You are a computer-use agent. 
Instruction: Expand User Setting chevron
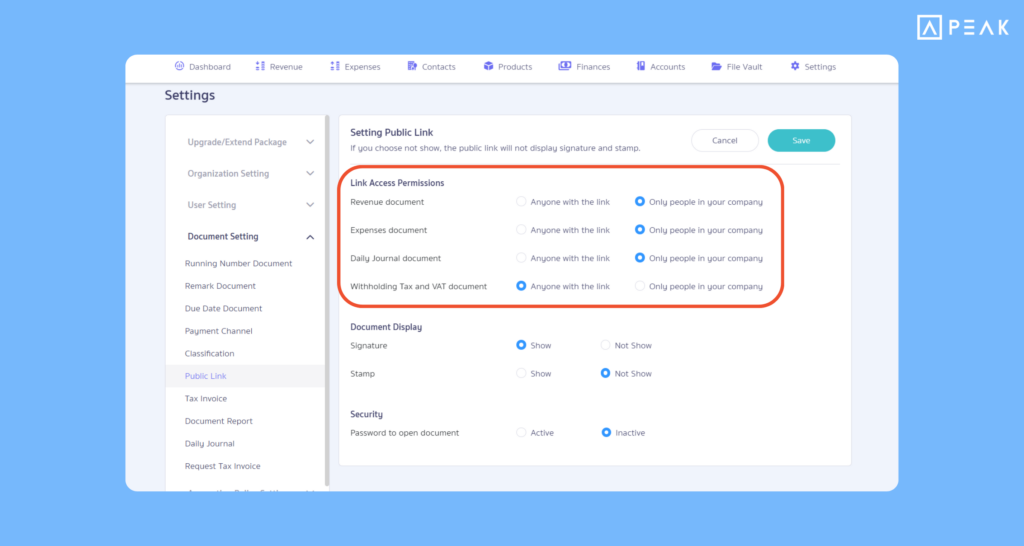[310, 204]
